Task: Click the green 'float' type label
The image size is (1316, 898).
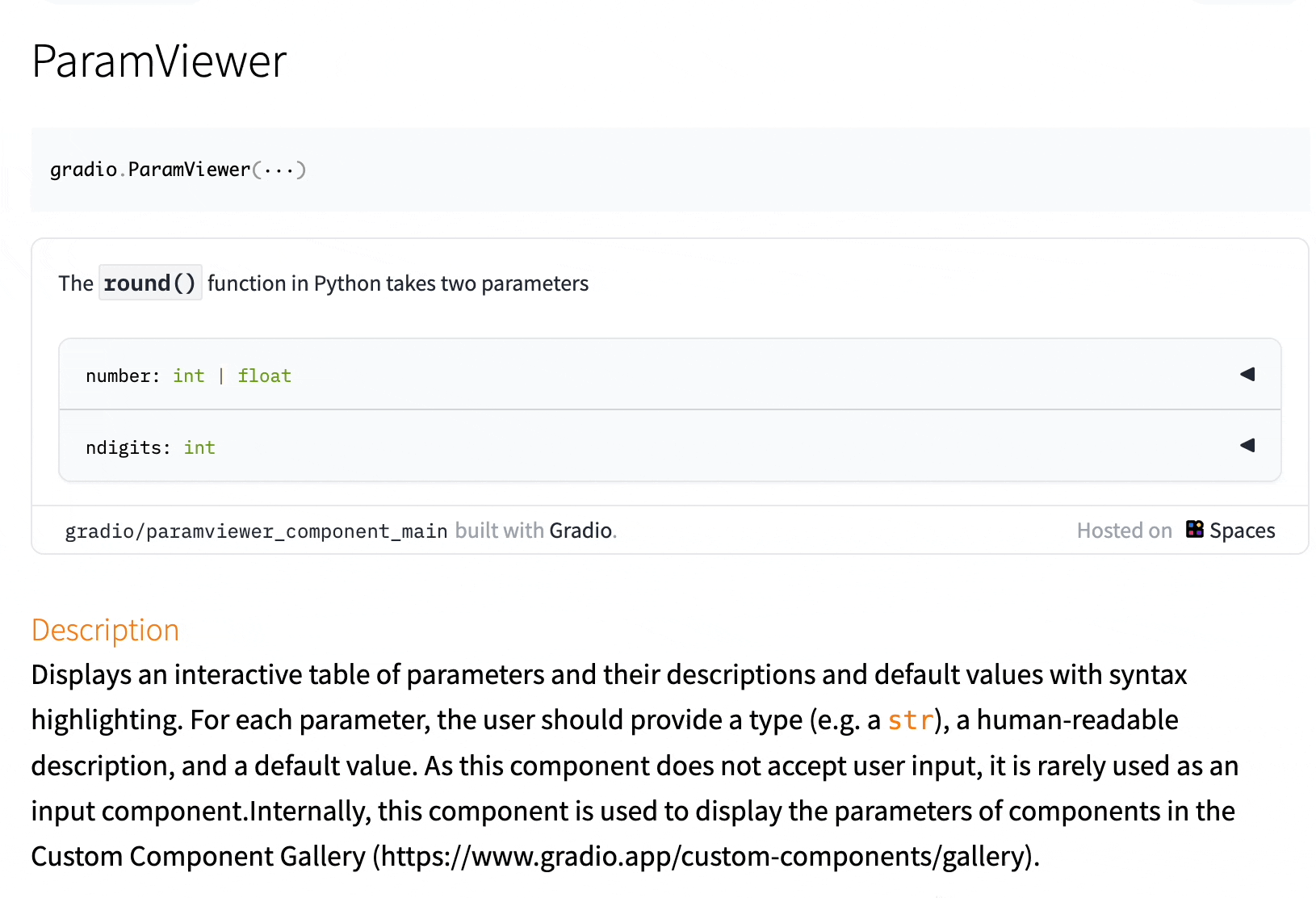Action: 264,376
